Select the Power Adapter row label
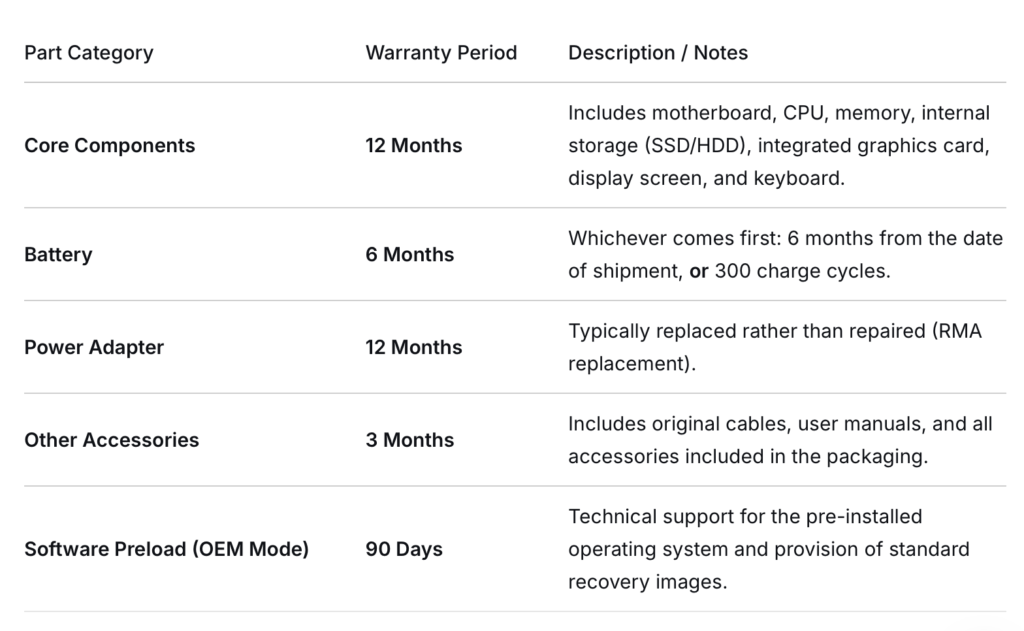1024x631 pixels. [x=94, y=347]
